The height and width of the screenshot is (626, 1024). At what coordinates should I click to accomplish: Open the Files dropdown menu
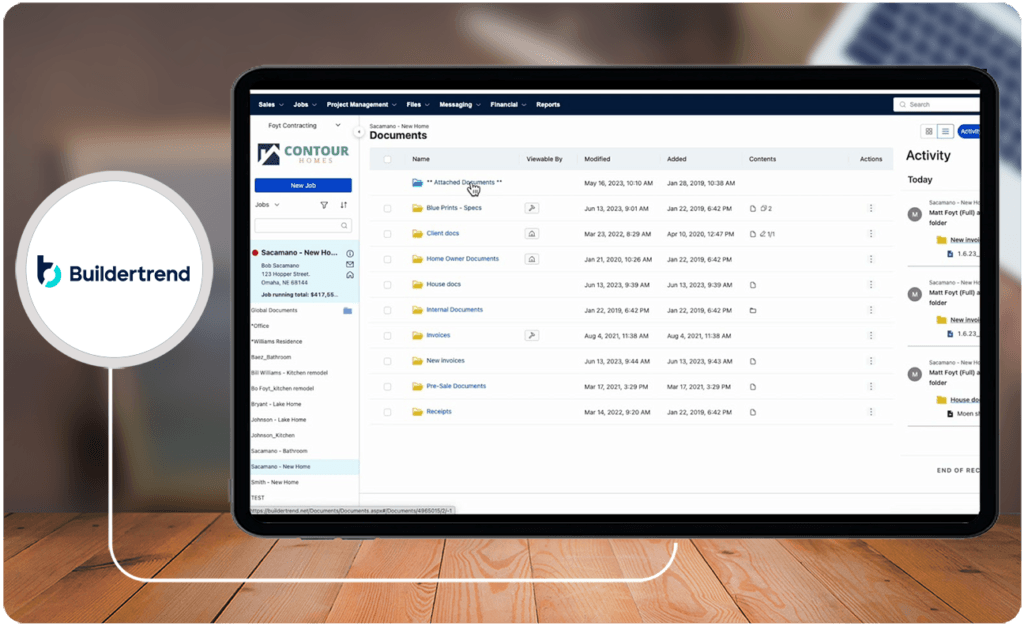(418, 104)
